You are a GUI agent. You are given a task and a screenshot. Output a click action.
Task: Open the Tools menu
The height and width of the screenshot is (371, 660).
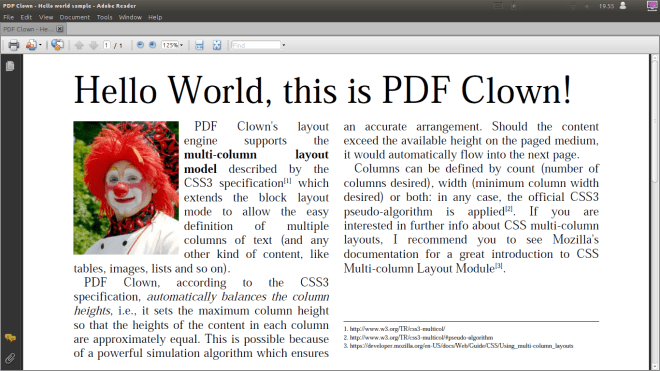[104, 17]
